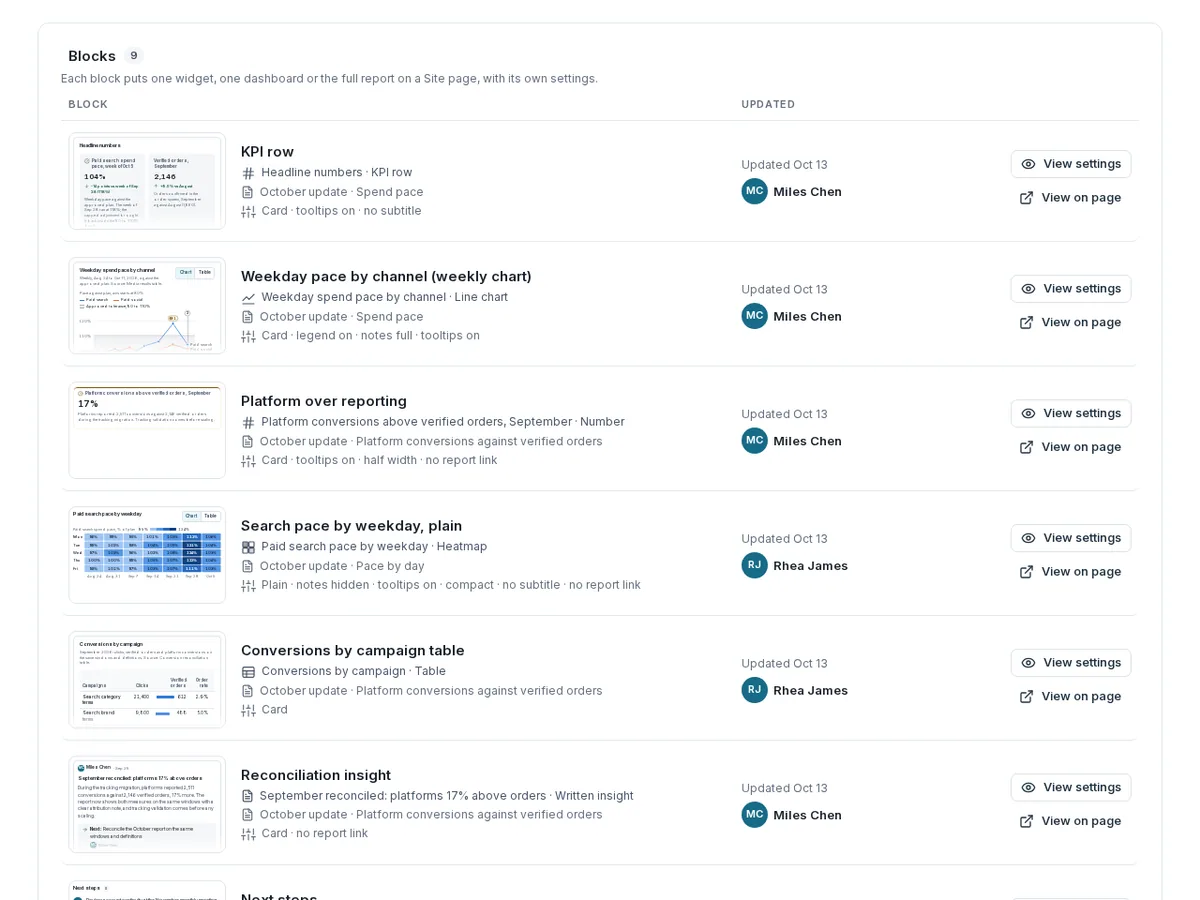Open View settings for KPI row block
The height and width of the screenshot is (900, 1200).
tap(1071, 164)
